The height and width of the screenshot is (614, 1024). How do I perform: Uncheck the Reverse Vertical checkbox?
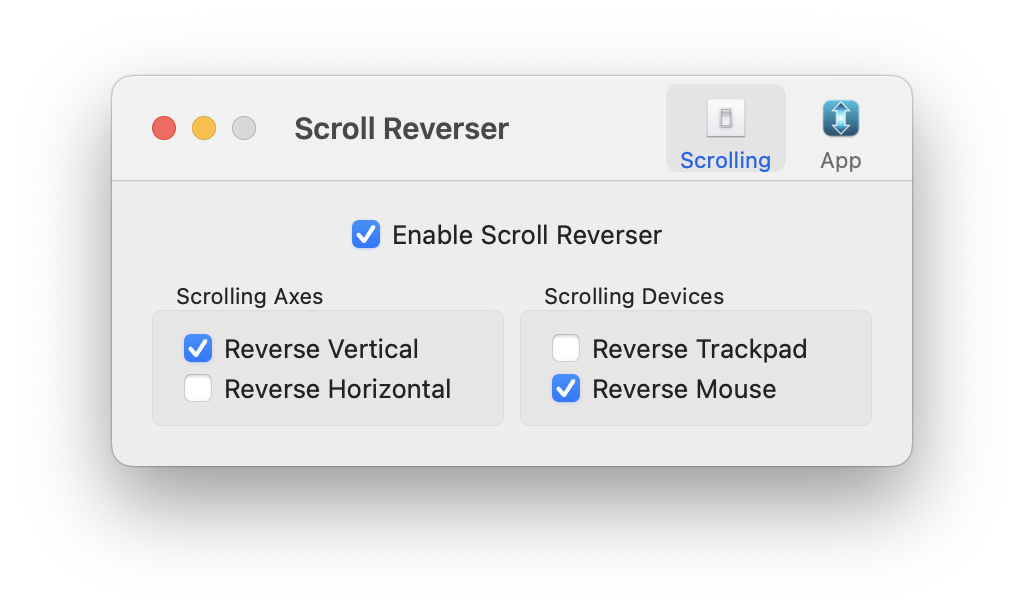click(x=198, y=349)
